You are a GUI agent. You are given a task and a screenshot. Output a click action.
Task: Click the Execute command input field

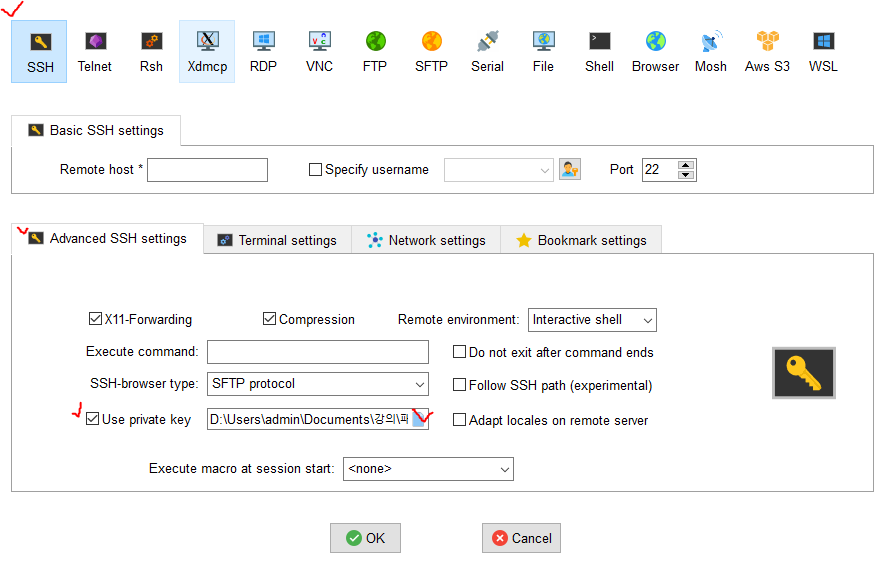click(318, 352)
